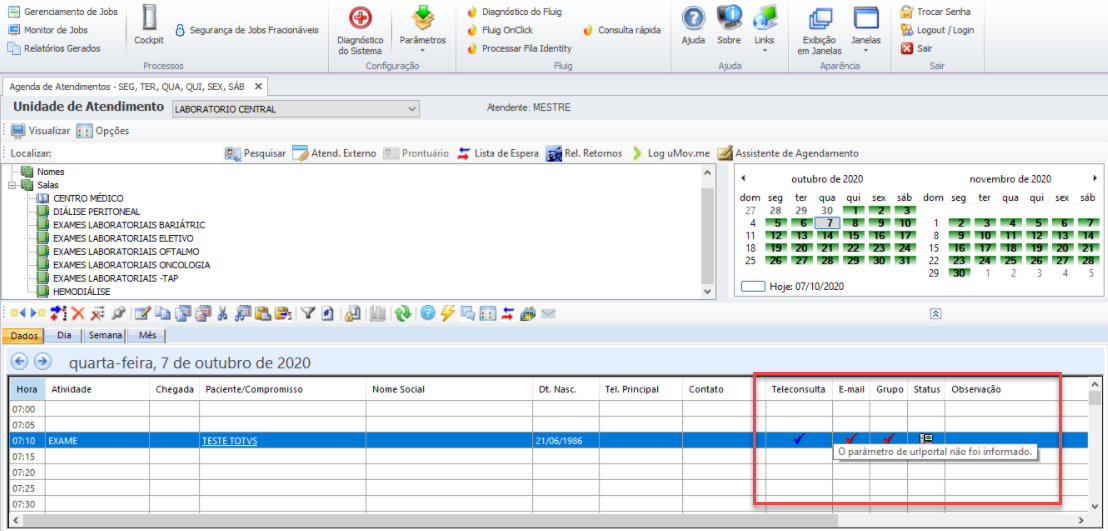Open Gerenciamento de Jobs
Screen dimensions: 1108x531
[x=62, y=12]
